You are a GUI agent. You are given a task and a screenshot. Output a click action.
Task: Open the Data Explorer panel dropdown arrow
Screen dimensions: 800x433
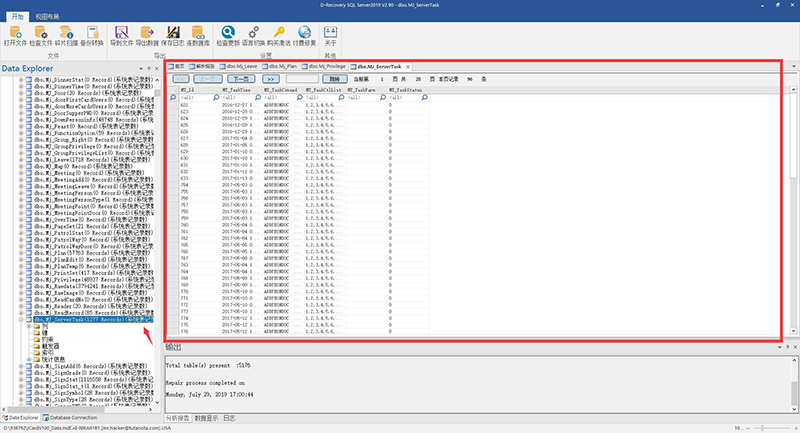pos(141,68)
